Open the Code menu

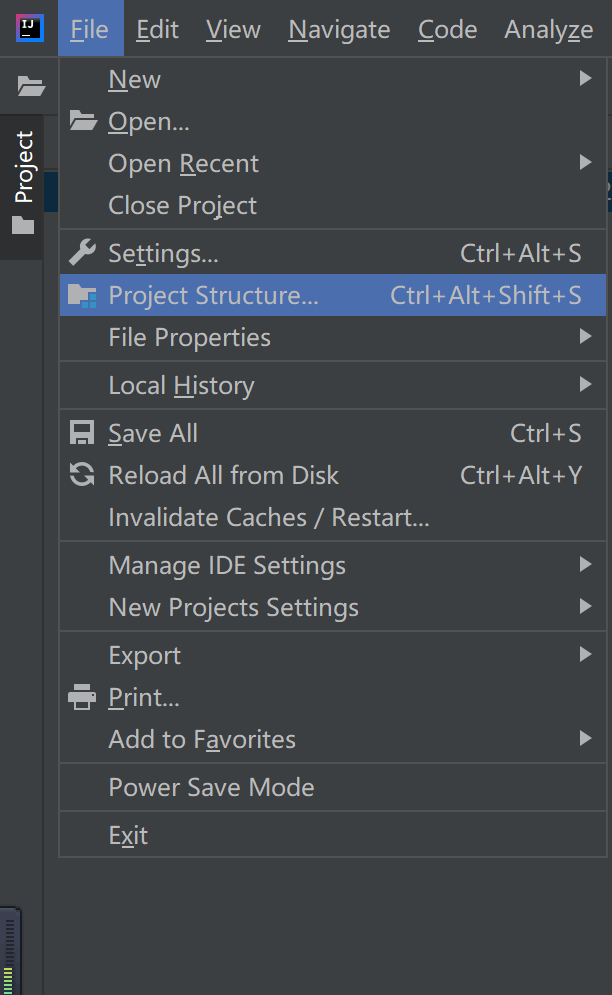click(447, 30)
